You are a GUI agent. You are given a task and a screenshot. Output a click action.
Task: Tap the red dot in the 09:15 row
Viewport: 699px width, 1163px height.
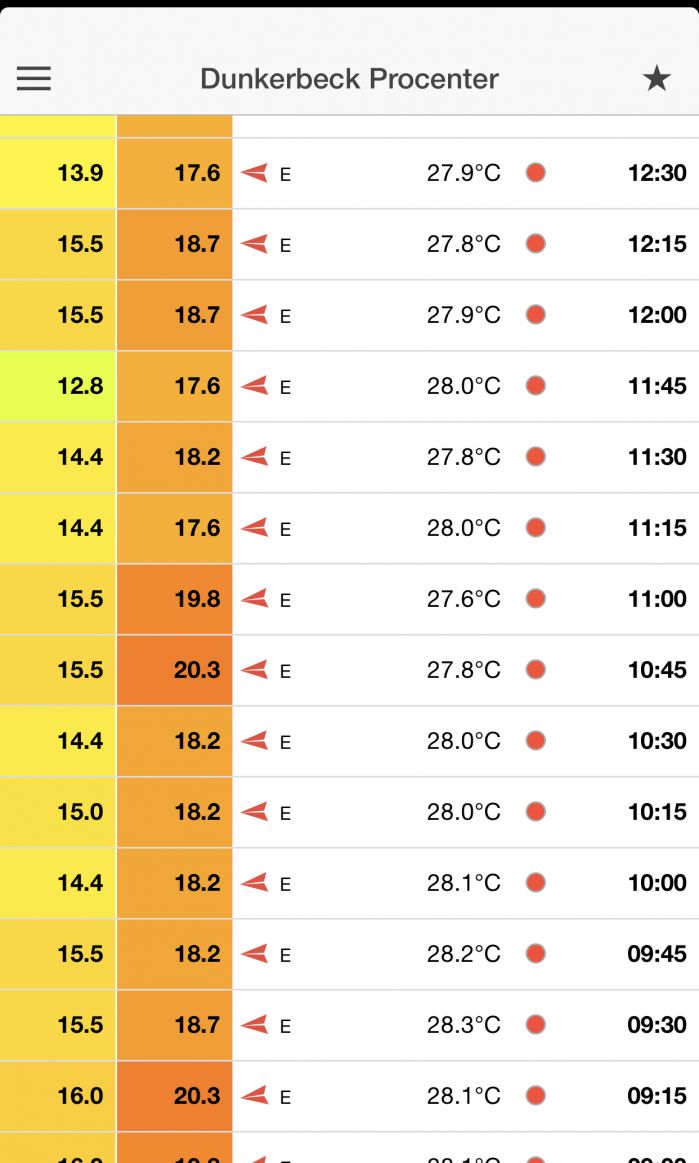pos(536,1096)
